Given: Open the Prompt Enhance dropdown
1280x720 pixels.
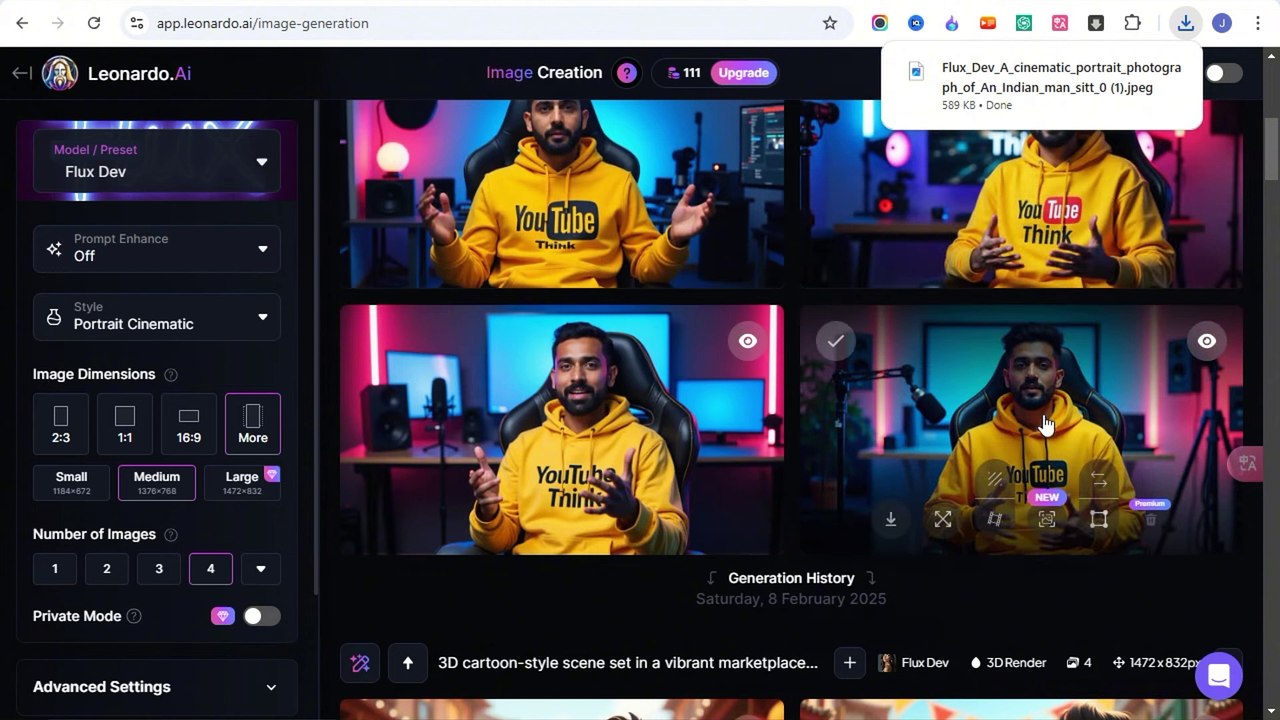Looking at the screenshot, I should (x=157, y=248).
